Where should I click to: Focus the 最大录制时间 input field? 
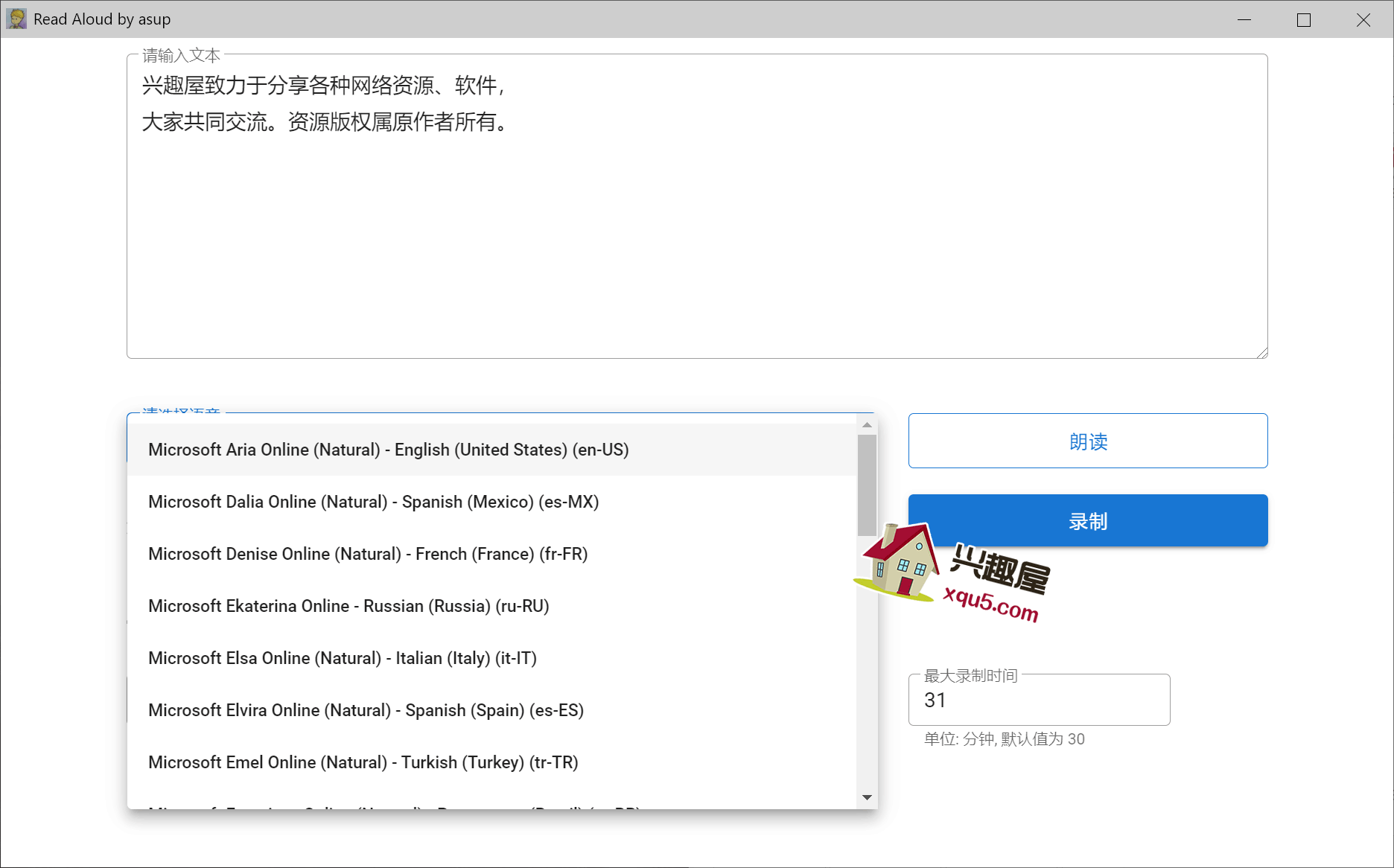[1039, 700]
